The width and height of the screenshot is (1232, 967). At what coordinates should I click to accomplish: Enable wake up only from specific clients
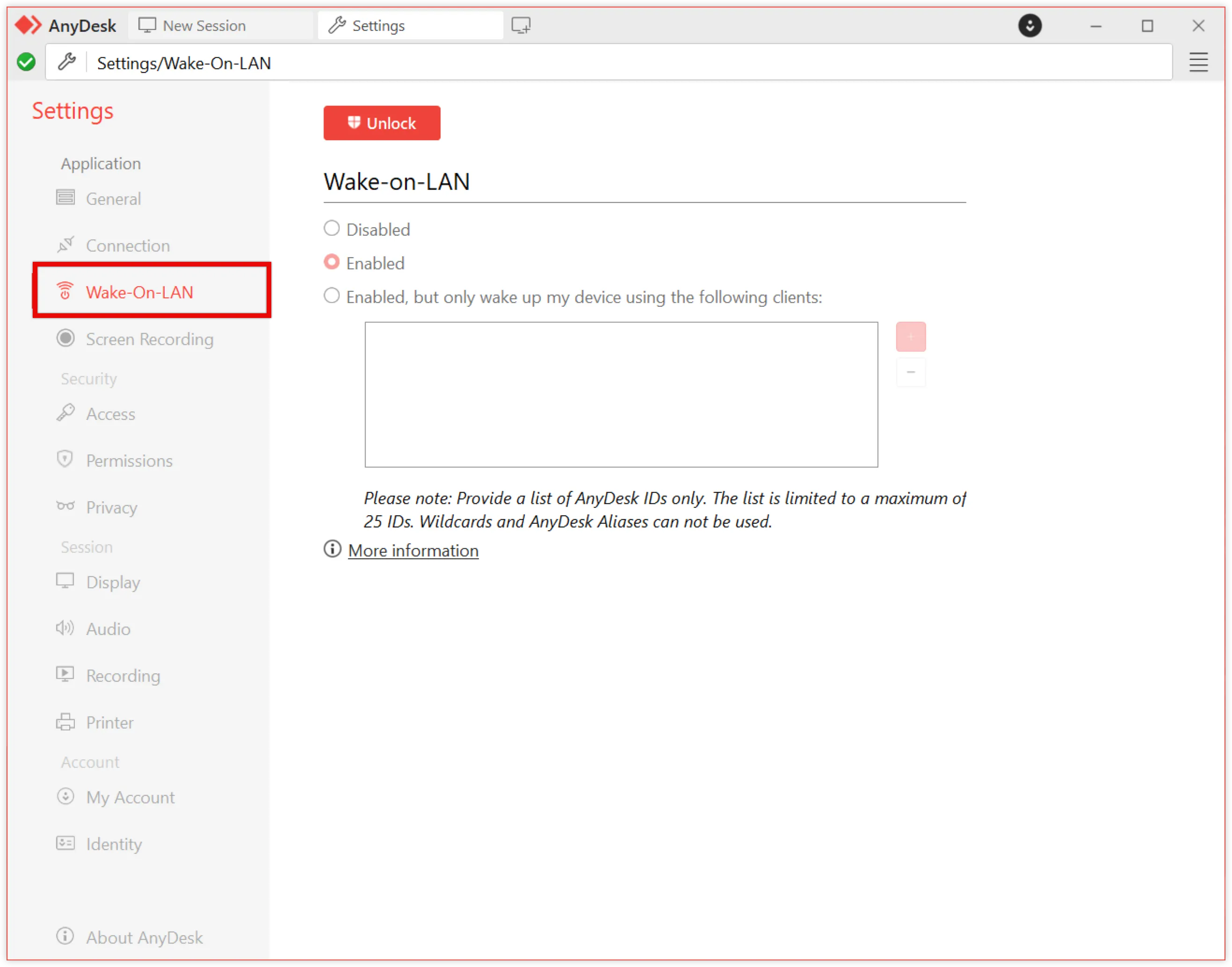pyautogui.click(x=332, y=296)
